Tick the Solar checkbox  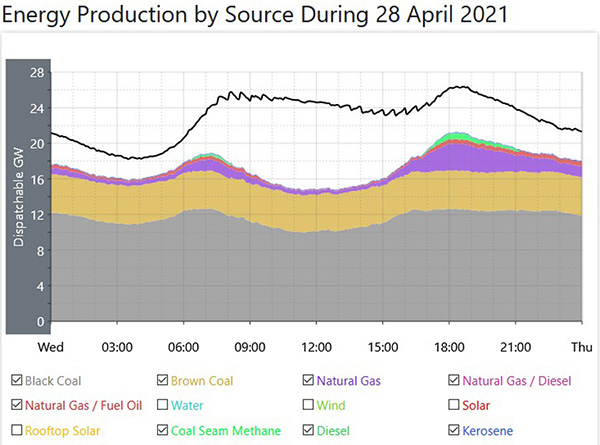pyautogui.click(x=456, y=406)
